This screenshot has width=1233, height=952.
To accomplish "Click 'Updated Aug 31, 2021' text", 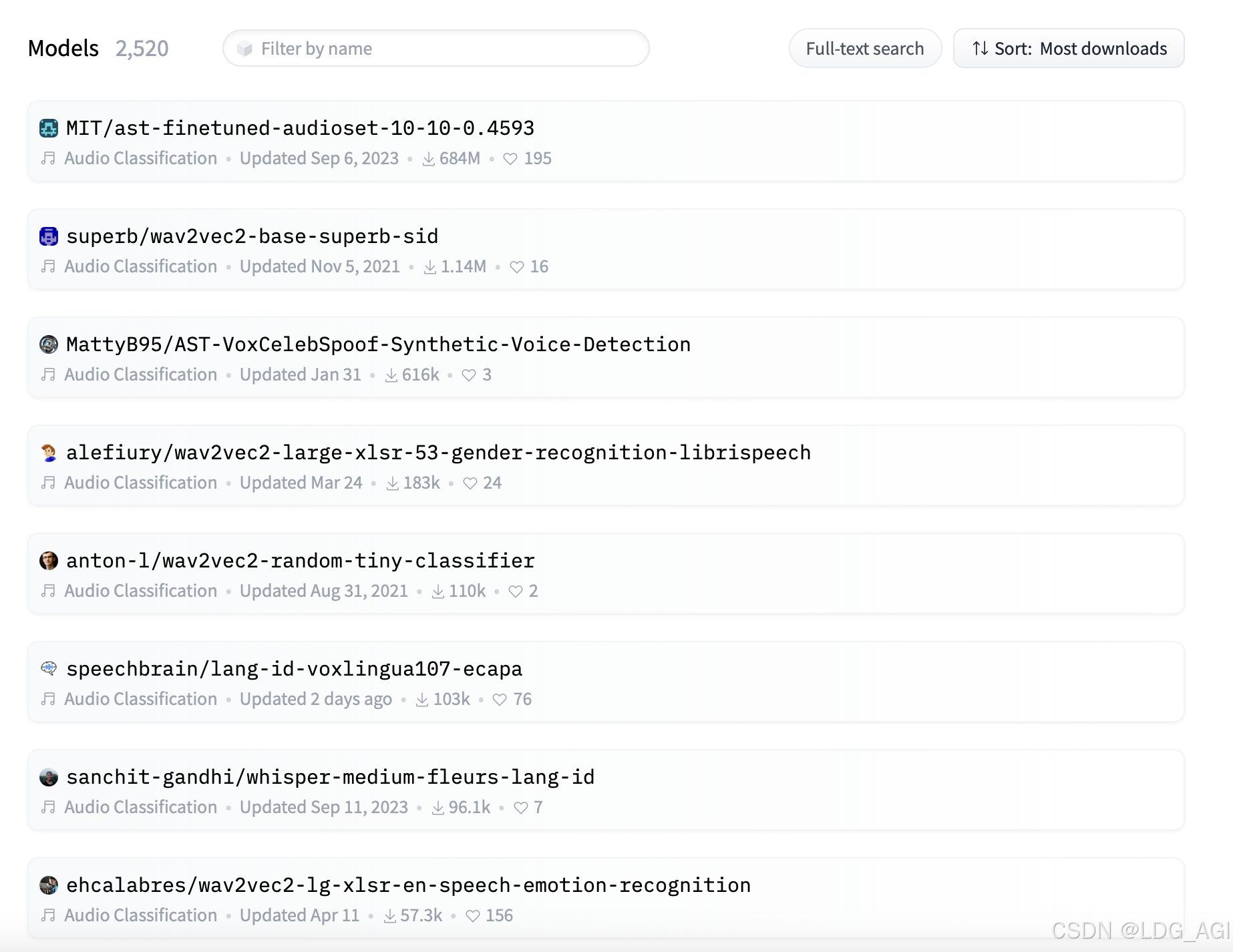I will (x=324, y=591).
